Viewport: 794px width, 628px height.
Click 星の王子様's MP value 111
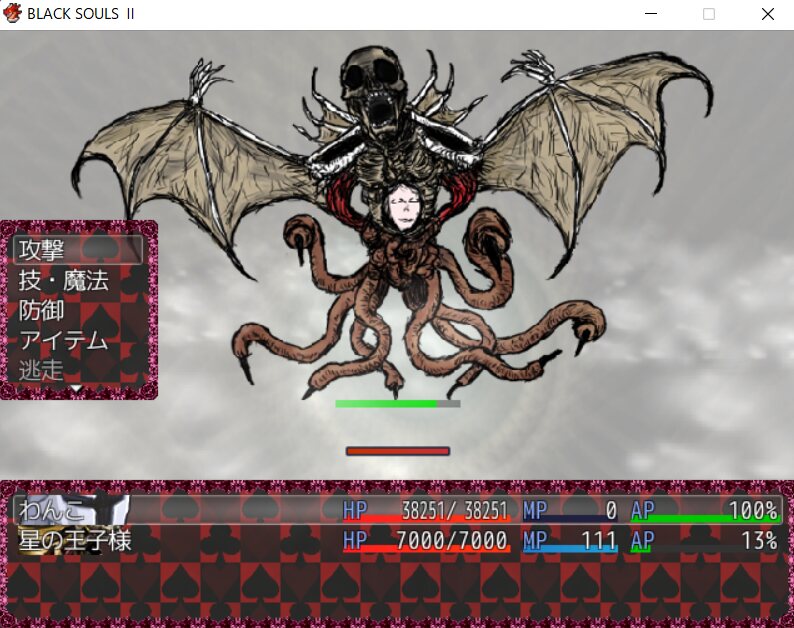pyautogui.click(x=599, y=540)
